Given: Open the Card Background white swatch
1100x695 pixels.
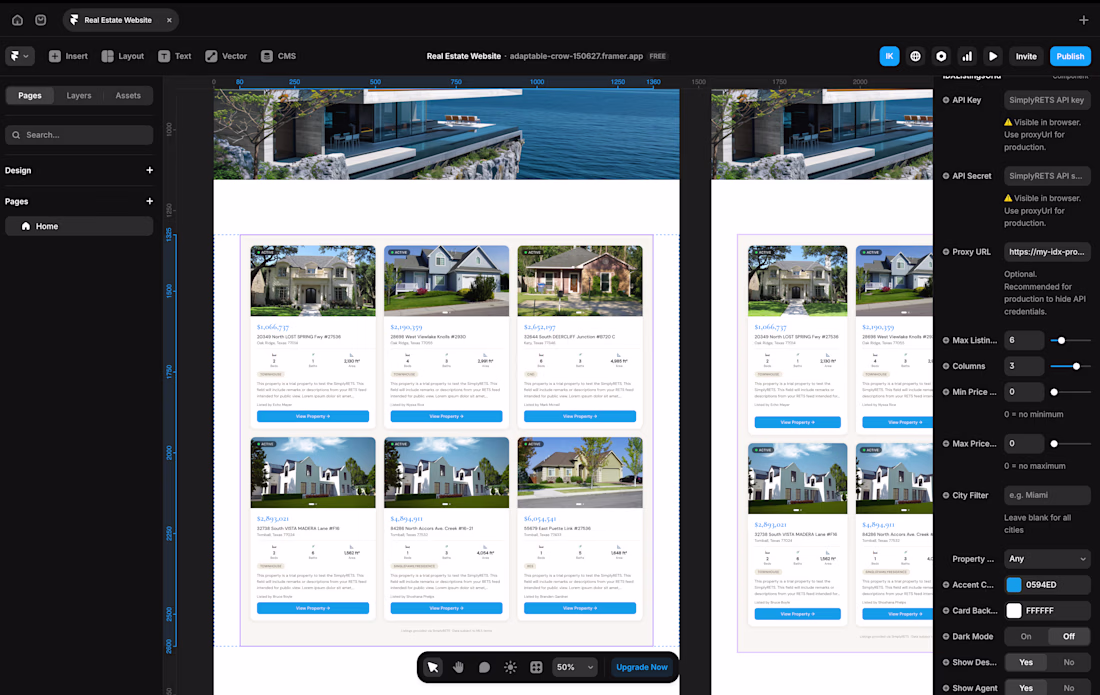Looking at the screenshot, I should click(x=1014, y=611).
